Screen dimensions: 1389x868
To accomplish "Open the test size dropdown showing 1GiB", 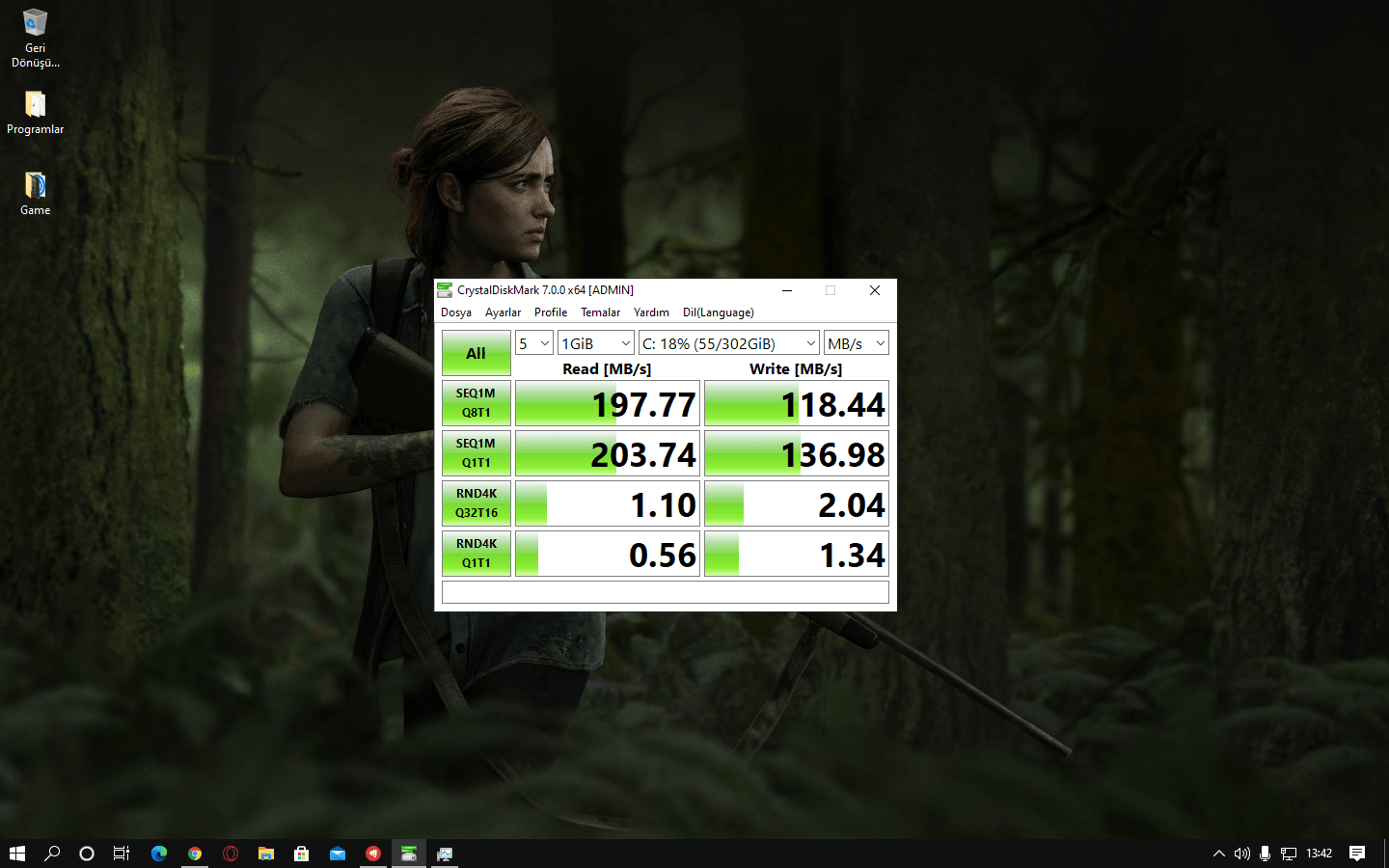I will tap(596, 343).
